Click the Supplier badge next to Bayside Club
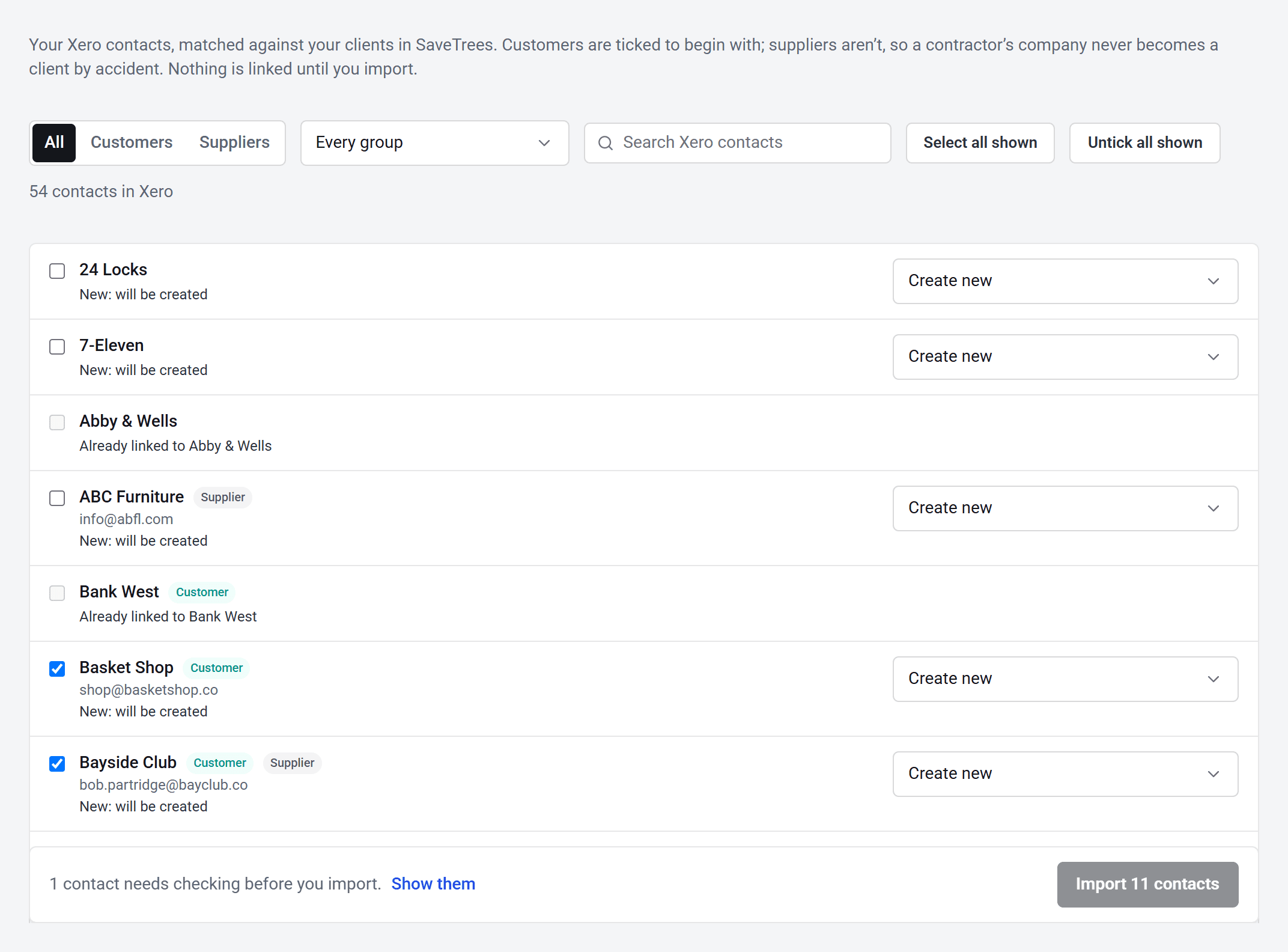Screen dimensions: 1288x952 tap(292, 763)
